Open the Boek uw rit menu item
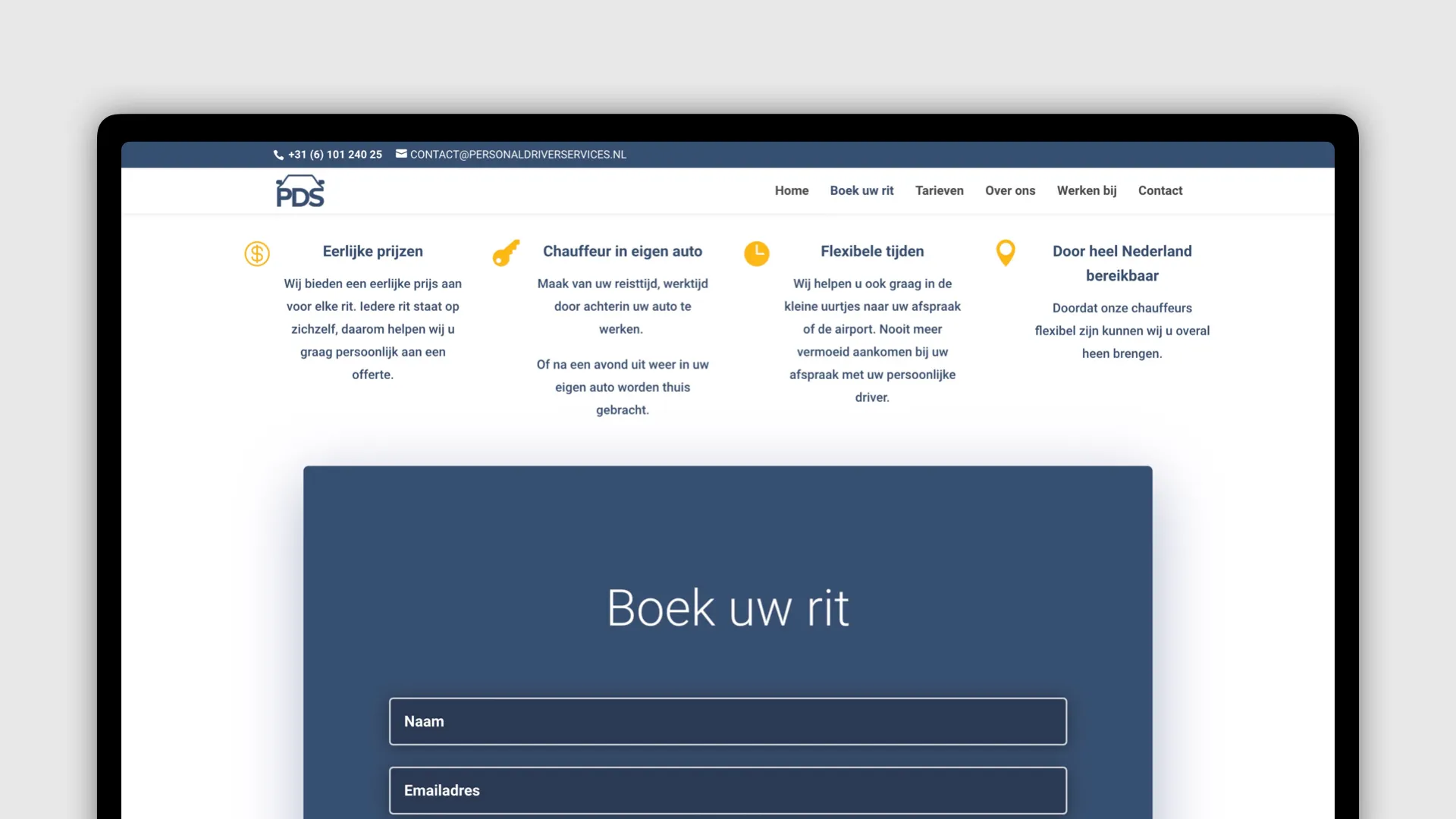This screenshot has height=819, width=1456. coord(861,191)
